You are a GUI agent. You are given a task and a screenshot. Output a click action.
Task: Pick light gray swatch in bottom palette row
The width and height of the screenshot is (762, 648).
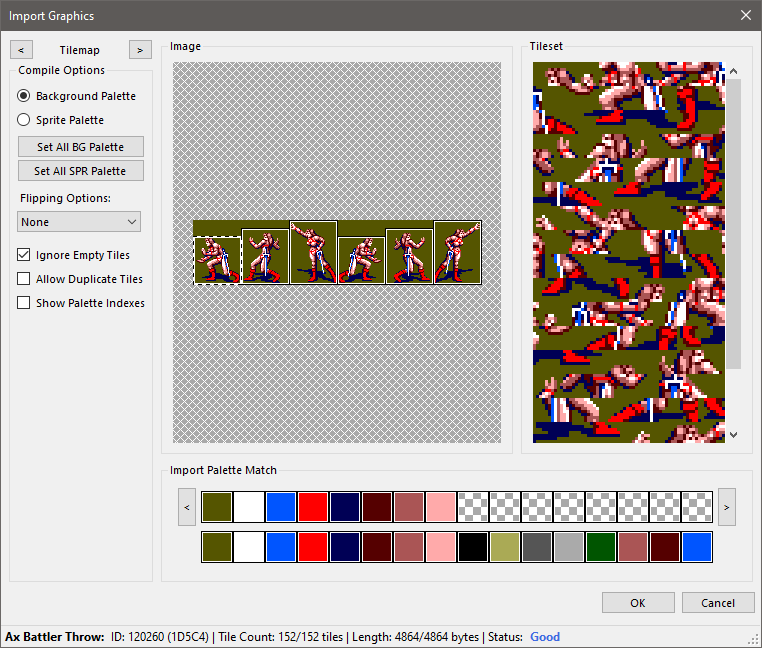pyautogui.click(x=569, y=547)
